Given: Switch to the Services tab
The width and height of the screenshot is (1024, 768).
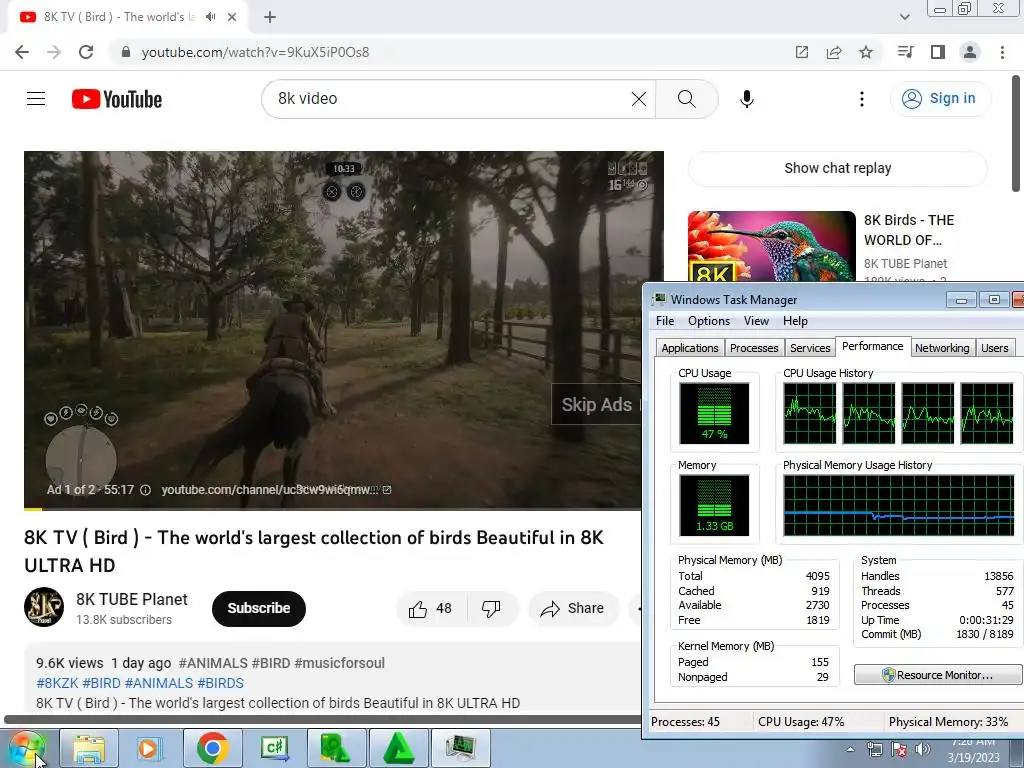Looking at the screenshot, I should [810, 348].
